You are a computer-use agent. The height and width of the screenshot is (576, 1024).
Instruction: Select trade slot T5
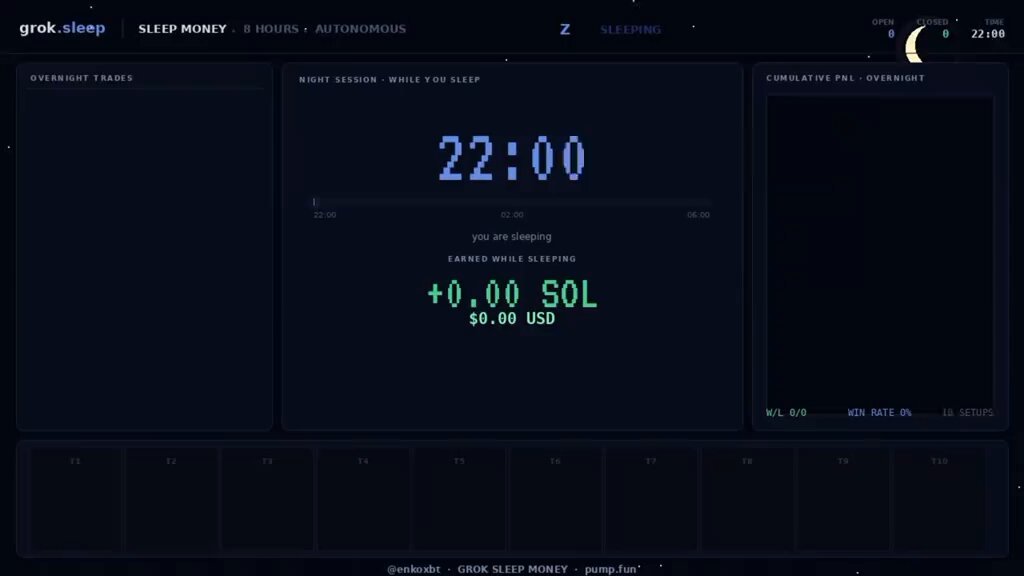point(459,499)
